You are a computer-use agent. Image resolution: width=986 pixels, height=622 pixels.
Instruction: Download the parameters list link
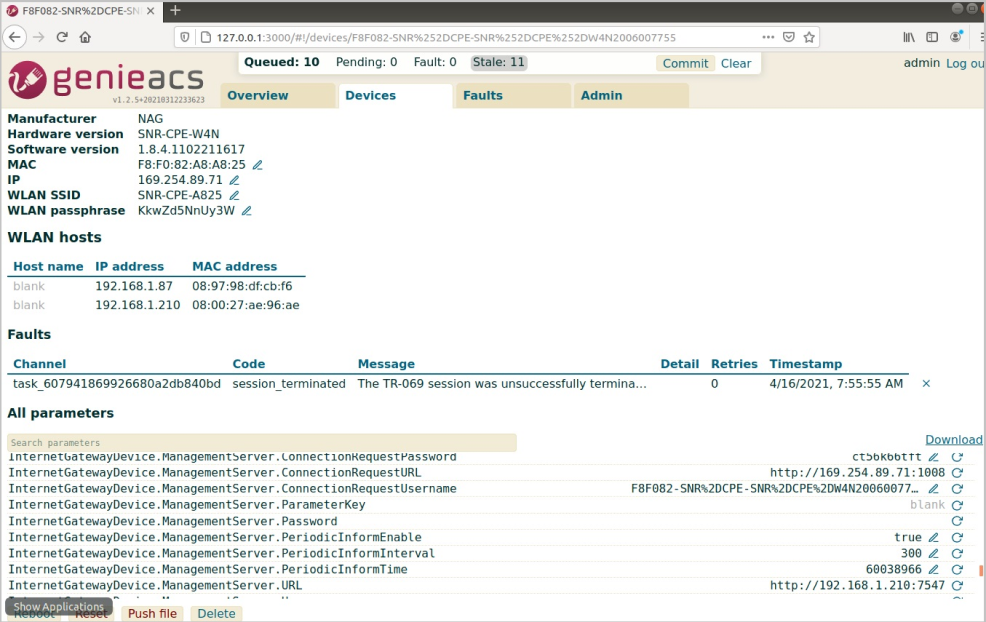[953, 440]
